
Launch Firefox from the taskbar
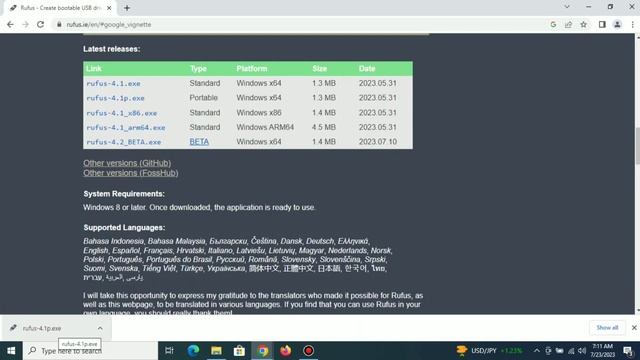tap(285, 351)
